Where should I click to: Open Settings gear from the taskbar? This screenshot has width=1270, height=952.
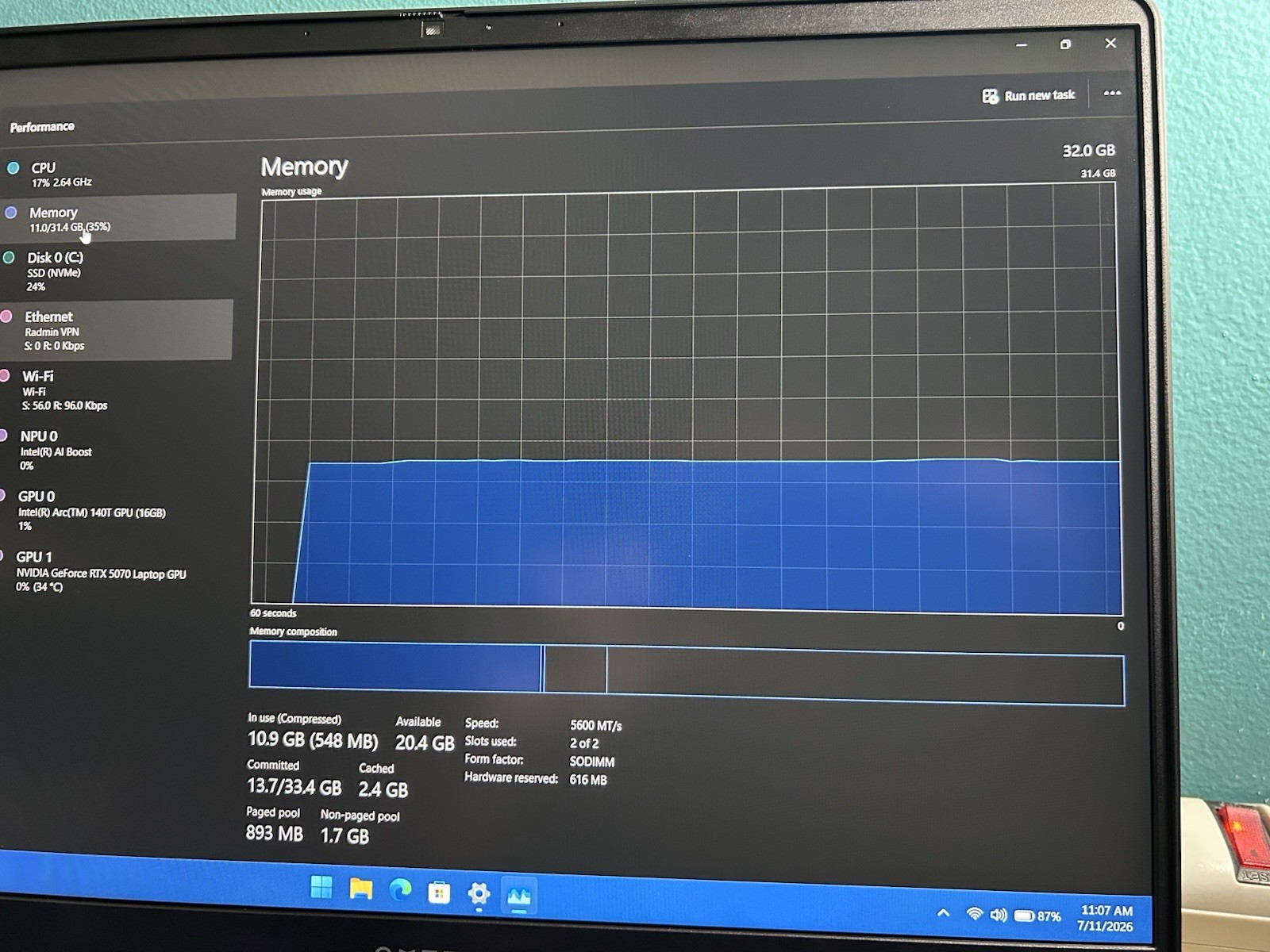[x=479, y=894]
